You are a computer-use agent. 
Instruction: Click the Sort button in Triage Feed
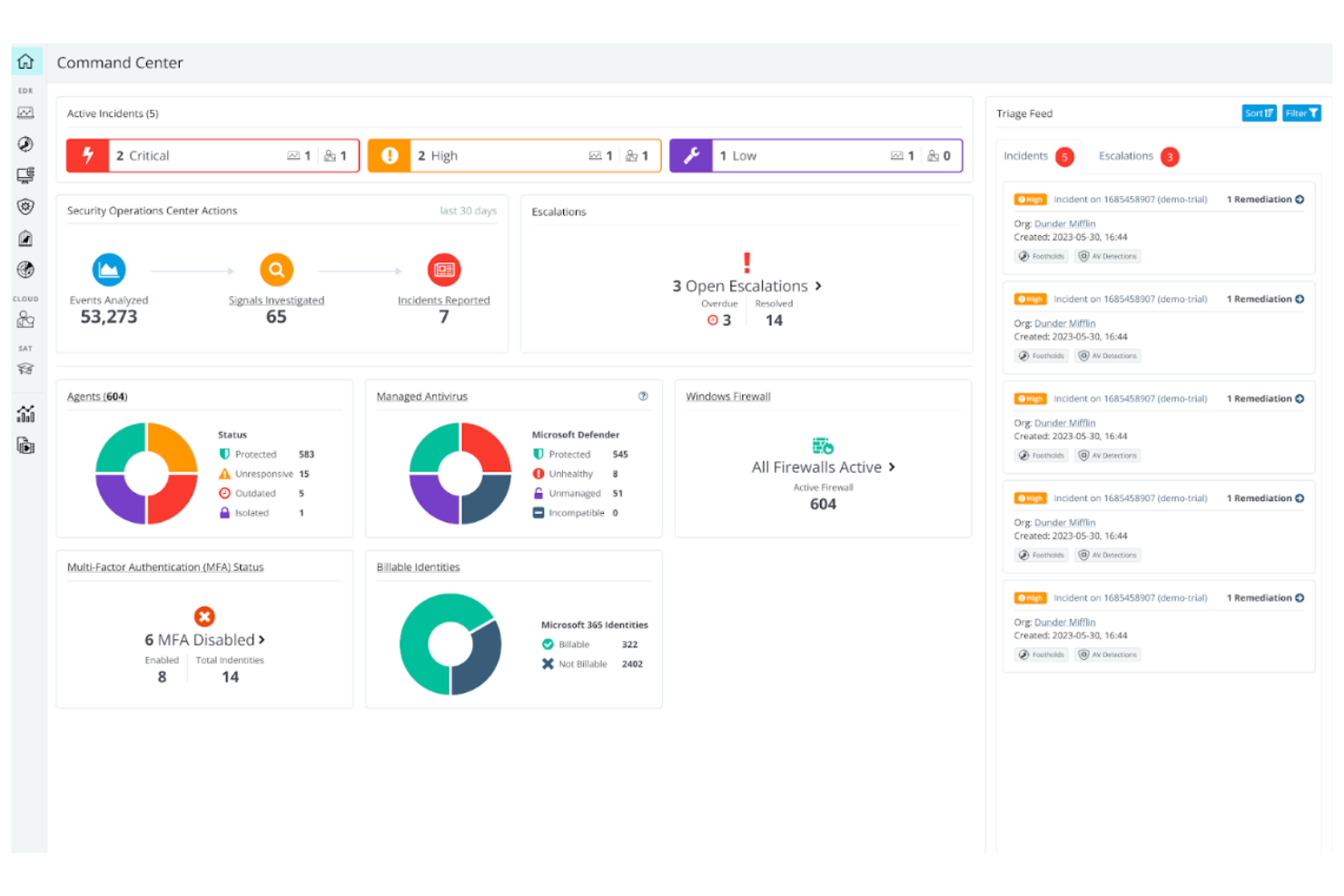(x=1259, y=113)
